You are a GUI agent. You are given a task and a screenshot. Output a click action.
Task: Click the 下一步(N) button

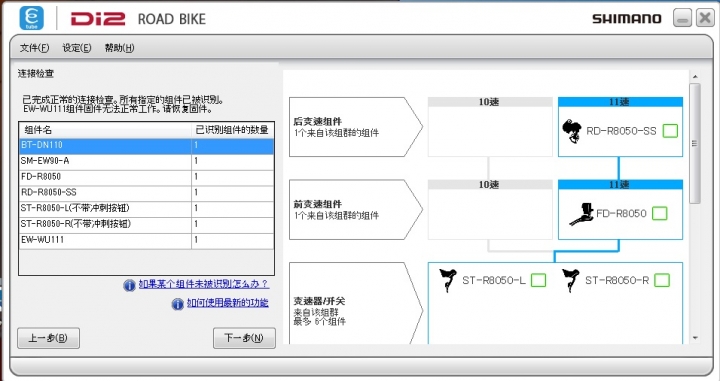244,338
